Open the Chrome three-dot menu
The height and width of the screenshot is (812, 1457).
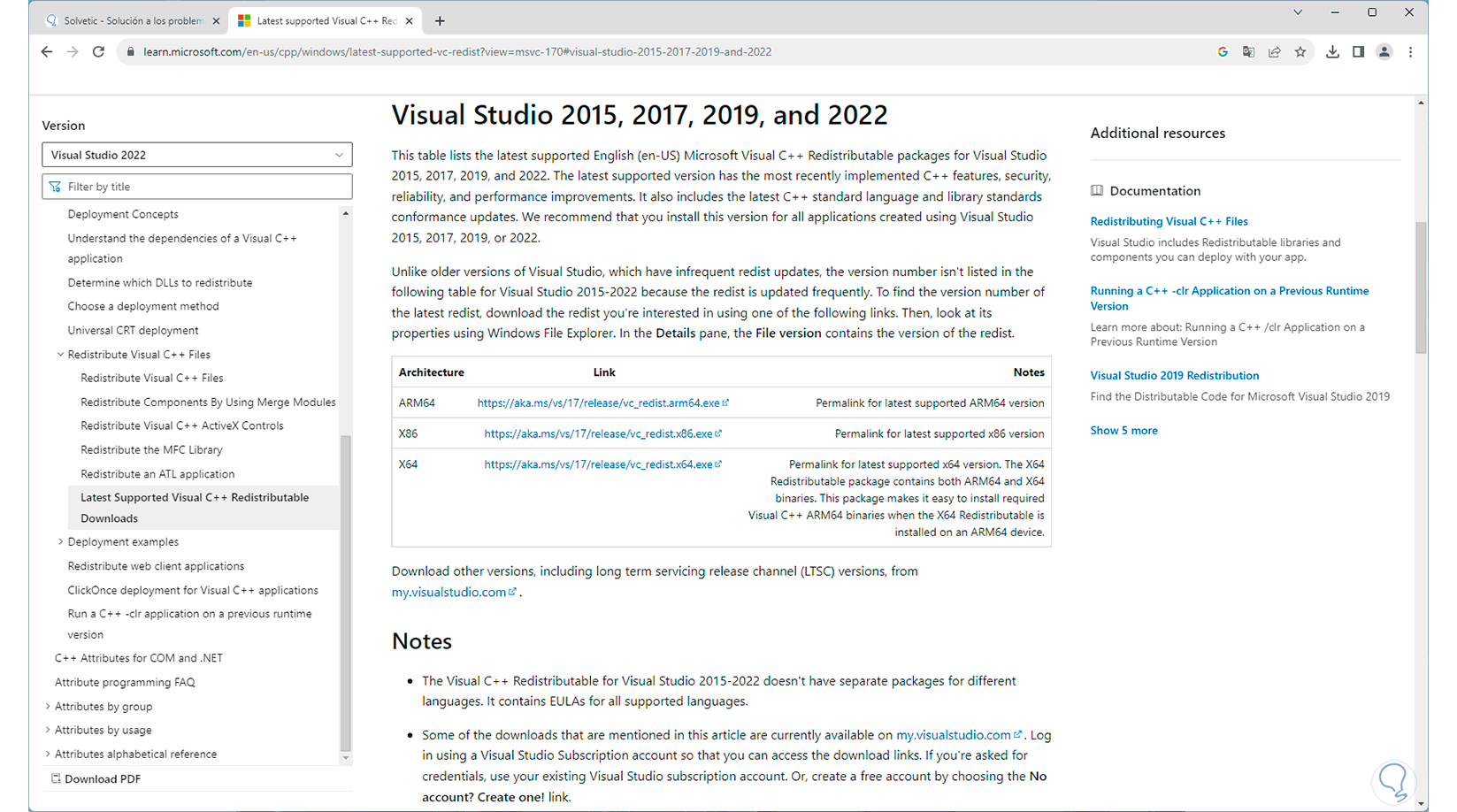tap(1411, 52)
